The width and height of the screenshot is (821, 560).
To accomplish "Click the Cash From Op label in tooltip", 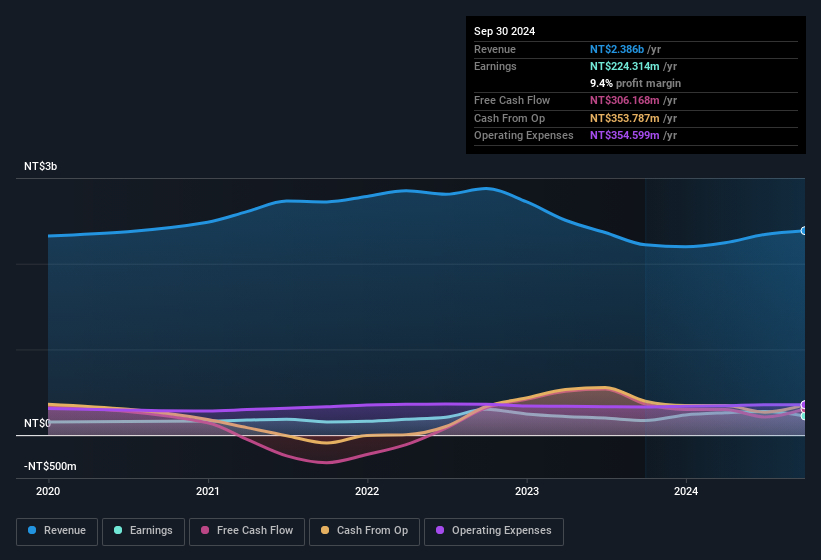I will pyautogui.click(x=509, y=118).
